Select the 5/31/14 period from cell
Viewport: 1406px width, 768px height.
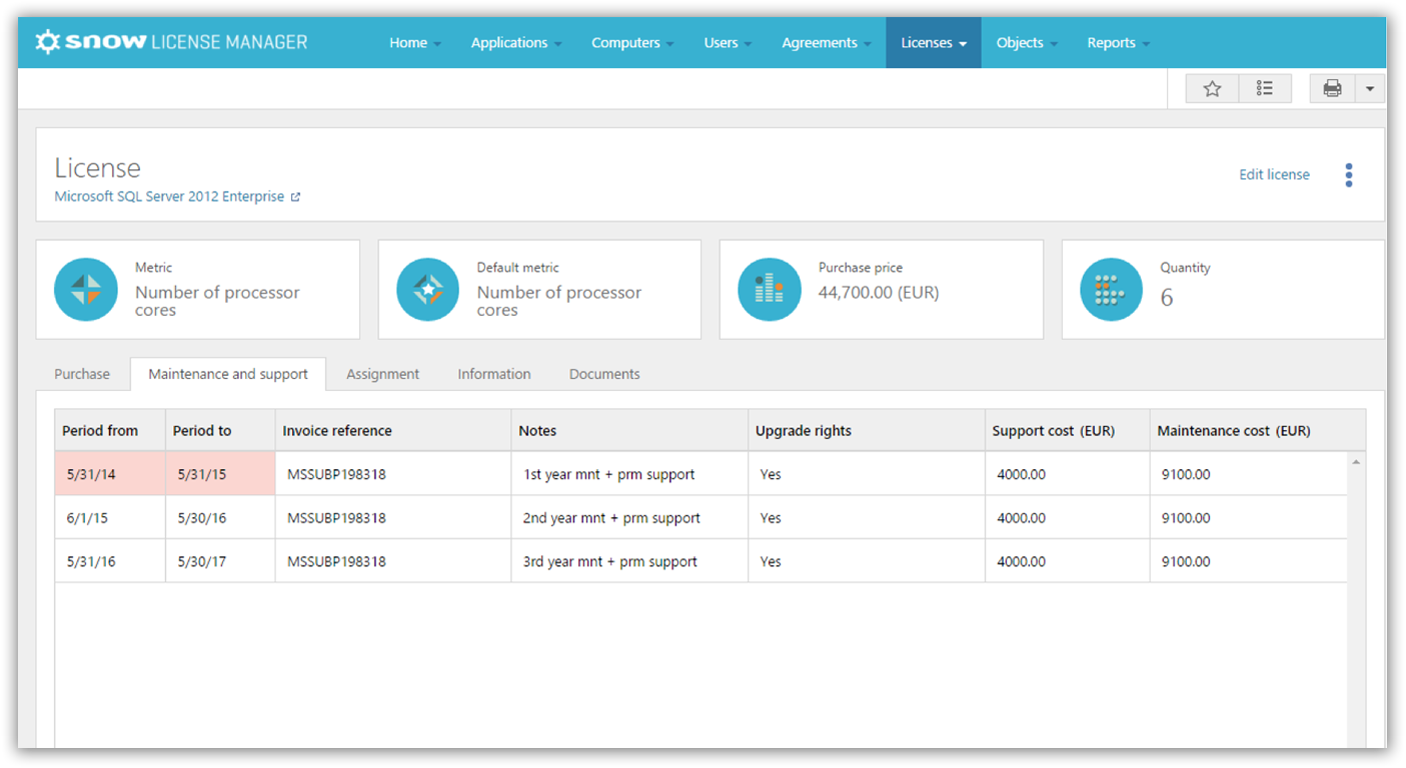click(110, 474)
